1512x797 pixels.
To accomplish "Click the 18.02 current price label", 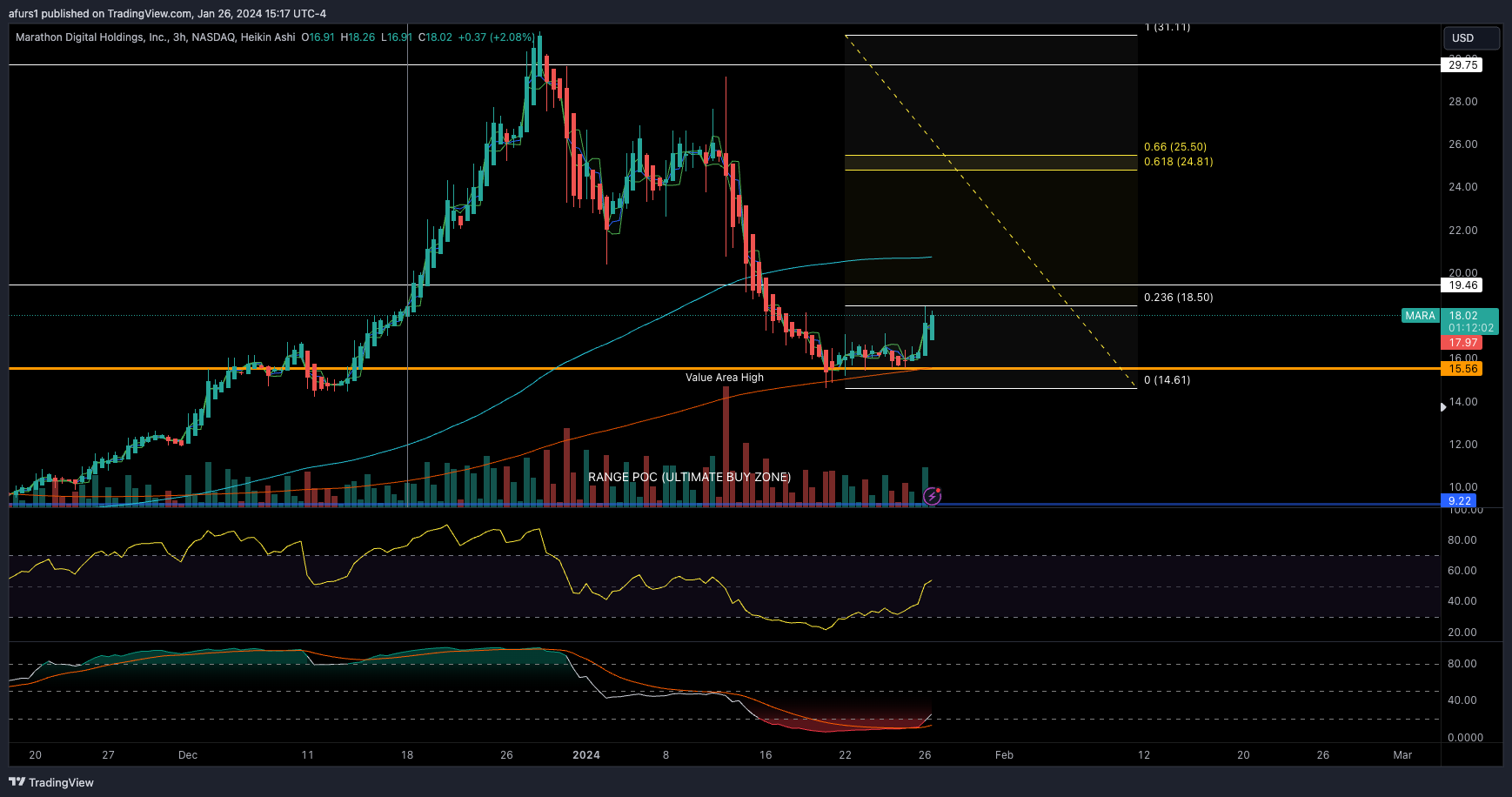I will [x=1463, y=316].
